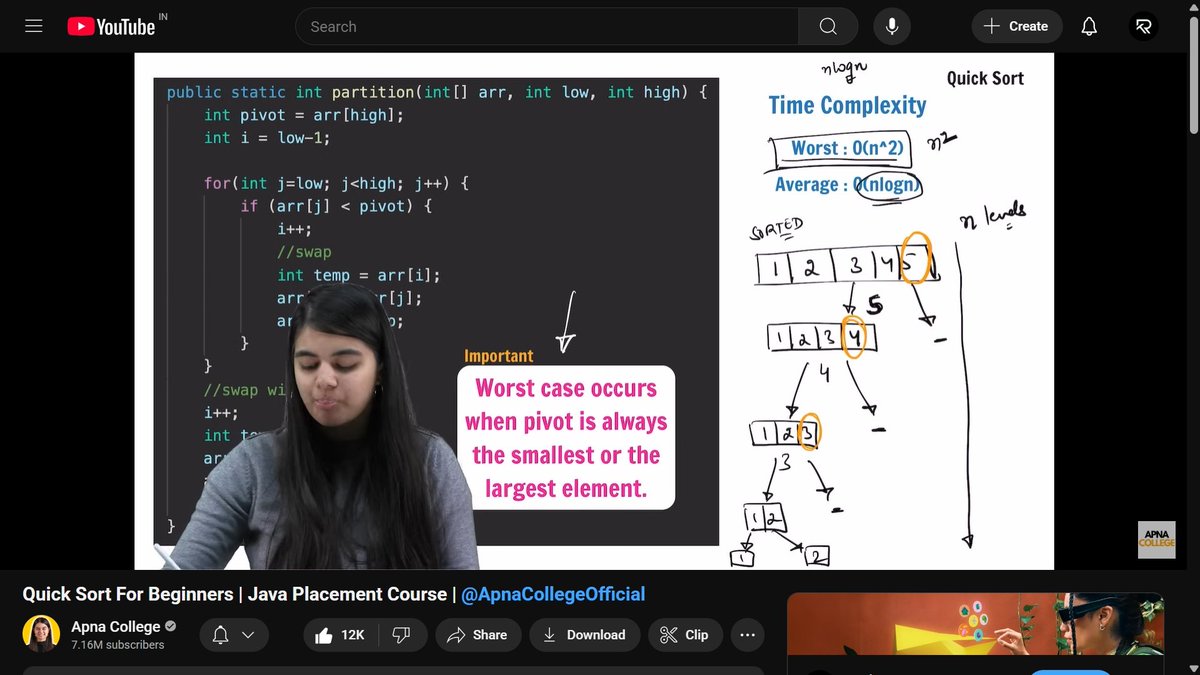
Task: Dislike the video
Action: [x=402, y=635]
